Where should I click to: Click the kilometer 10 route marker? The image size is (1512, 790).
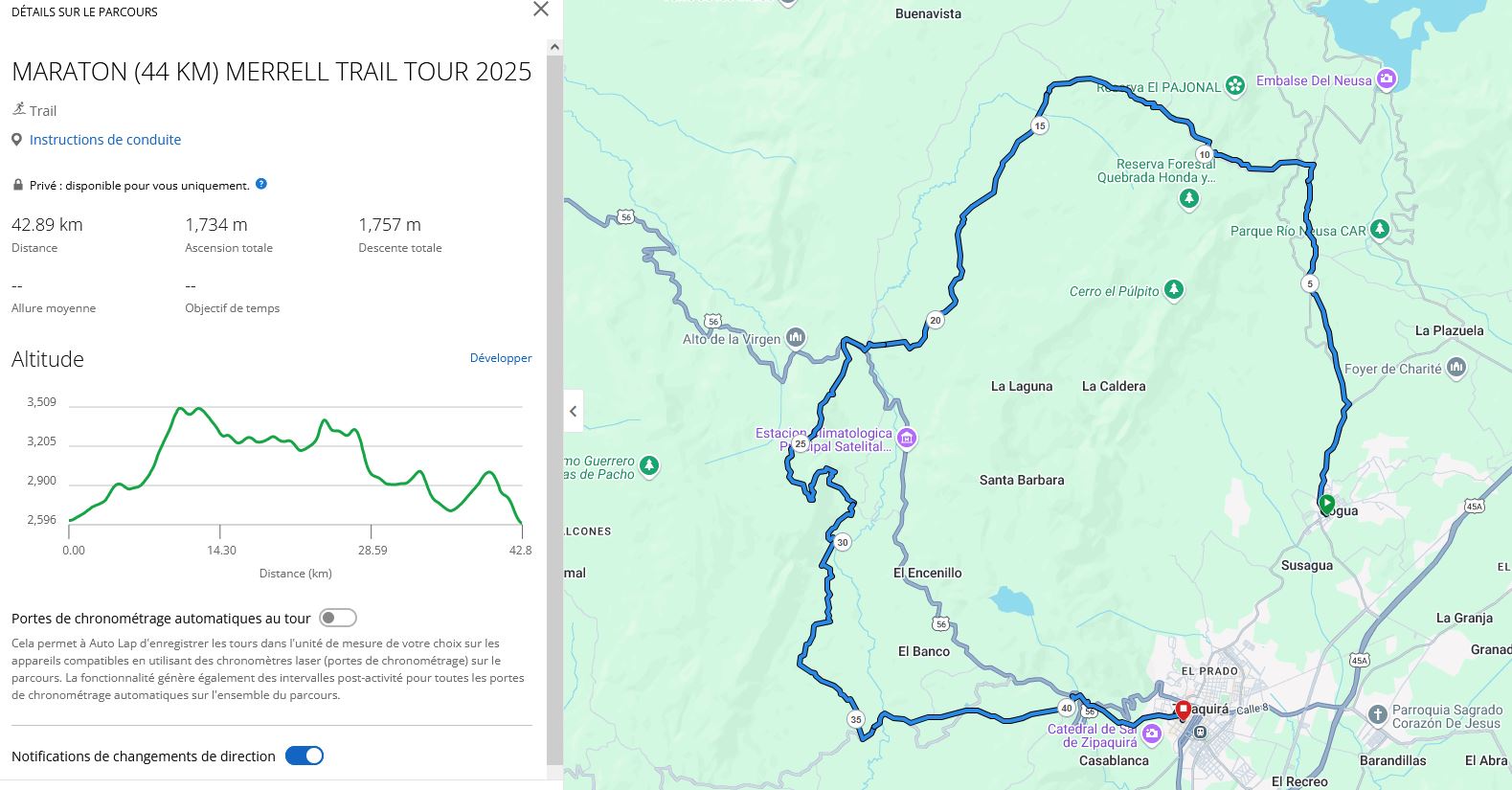coord(1204,154)
